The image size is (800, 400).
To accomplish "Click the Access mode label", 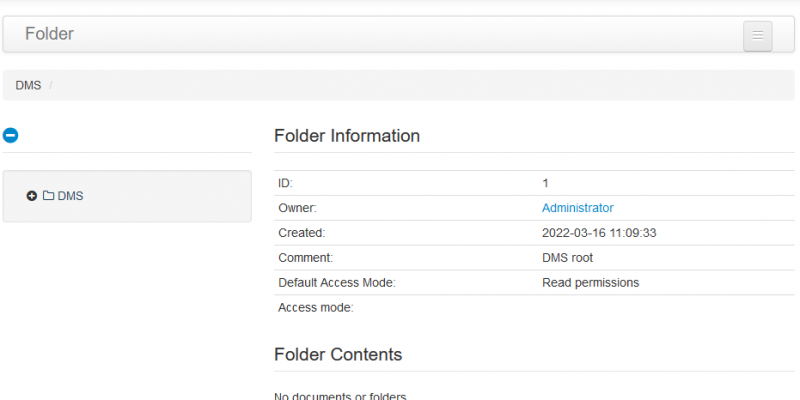I will tap(316, 308).
